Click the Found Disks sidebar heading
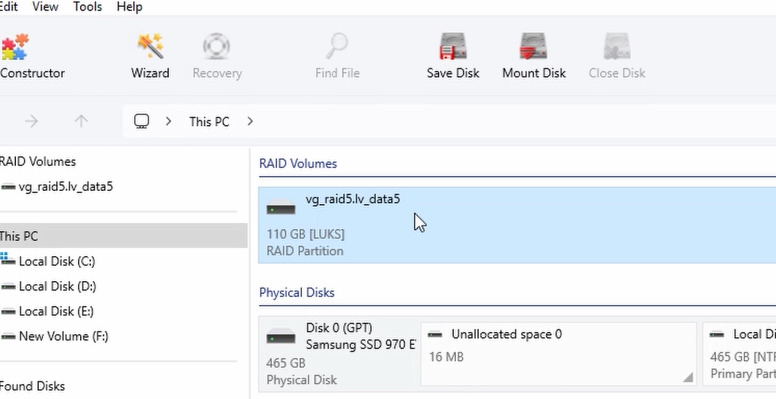Viewport: 776px width, 399px height. click(32, 386)
